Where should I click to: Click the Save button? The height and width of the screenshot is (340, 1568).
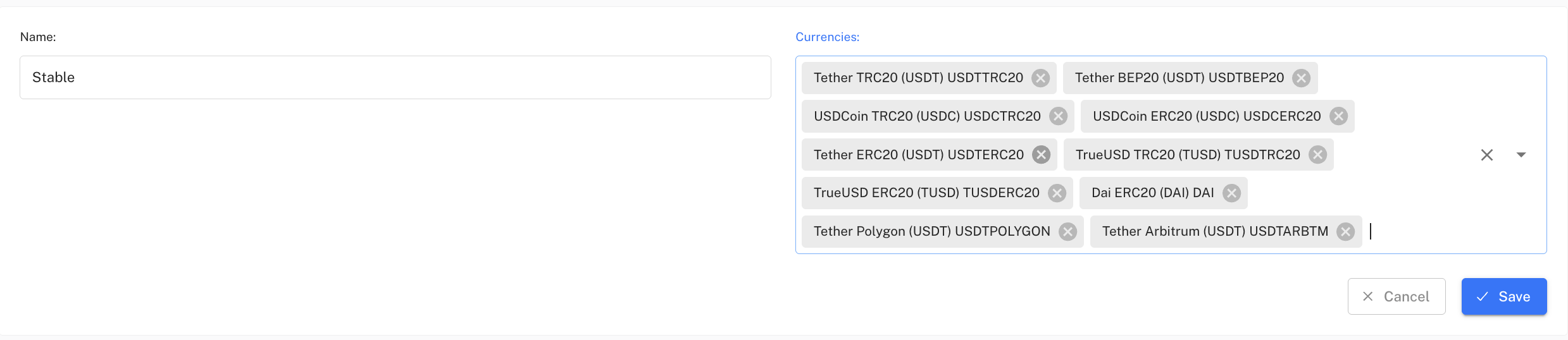[1503, 296]
